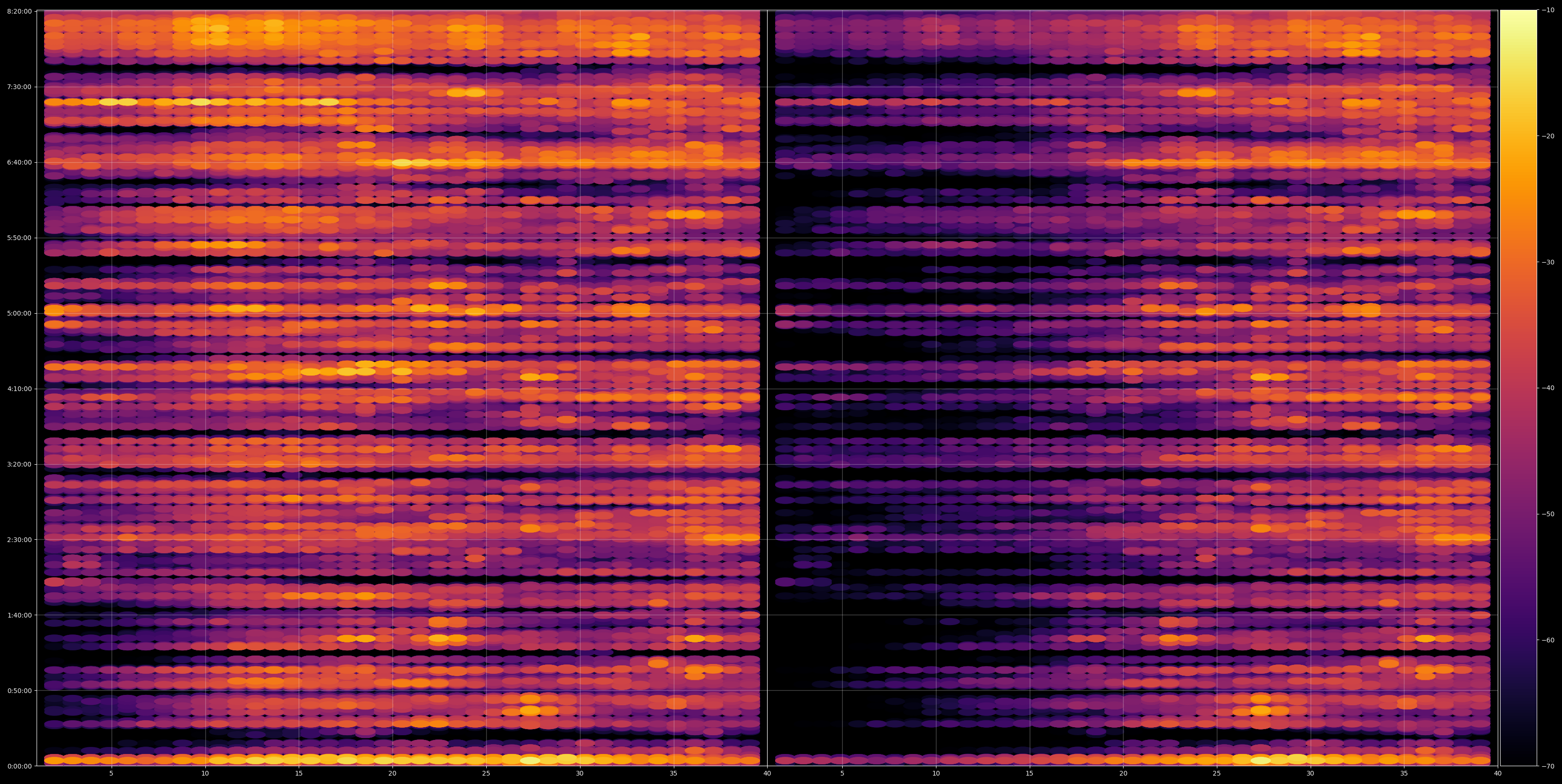
Task: Select the −20 colorbar tick label
Action: [x=1547, y=136]
